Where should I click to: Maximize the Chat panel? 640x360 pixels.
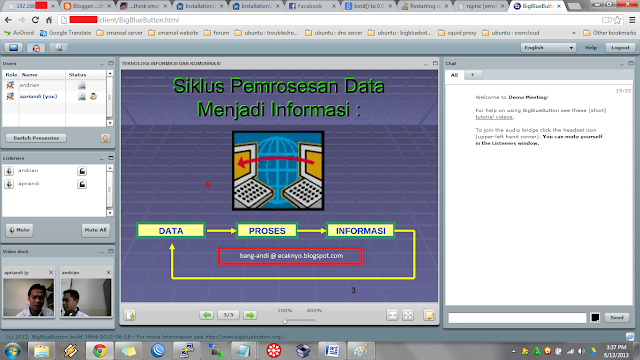[x=631, y=63]
